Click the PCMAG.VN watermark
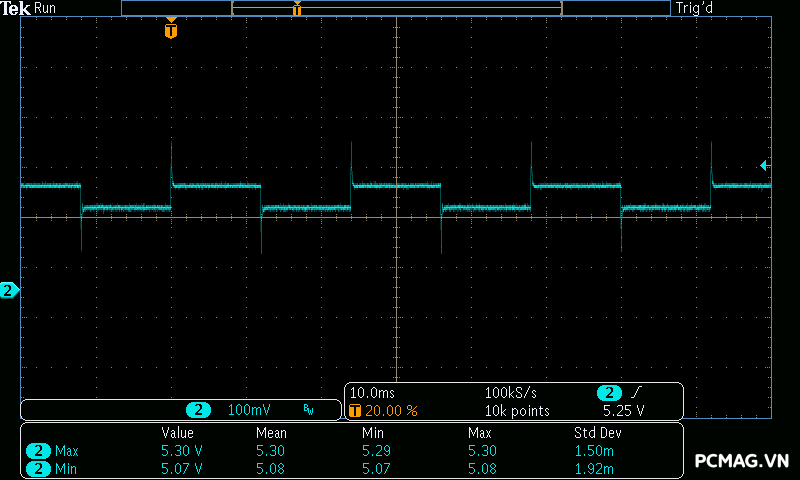The height and width of the screenshot is (480, 800). (x=741, y=460)
